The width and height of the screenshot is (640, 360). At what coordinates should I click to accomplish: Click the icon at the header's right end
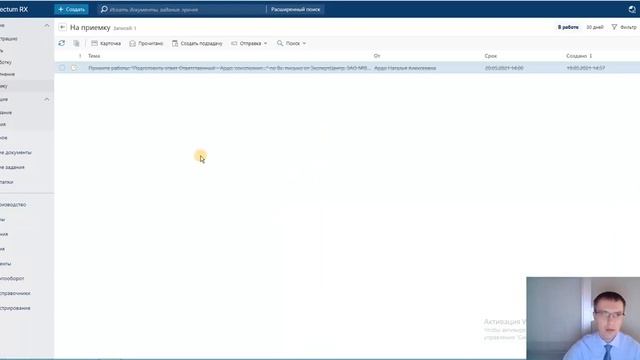(632, 9)
